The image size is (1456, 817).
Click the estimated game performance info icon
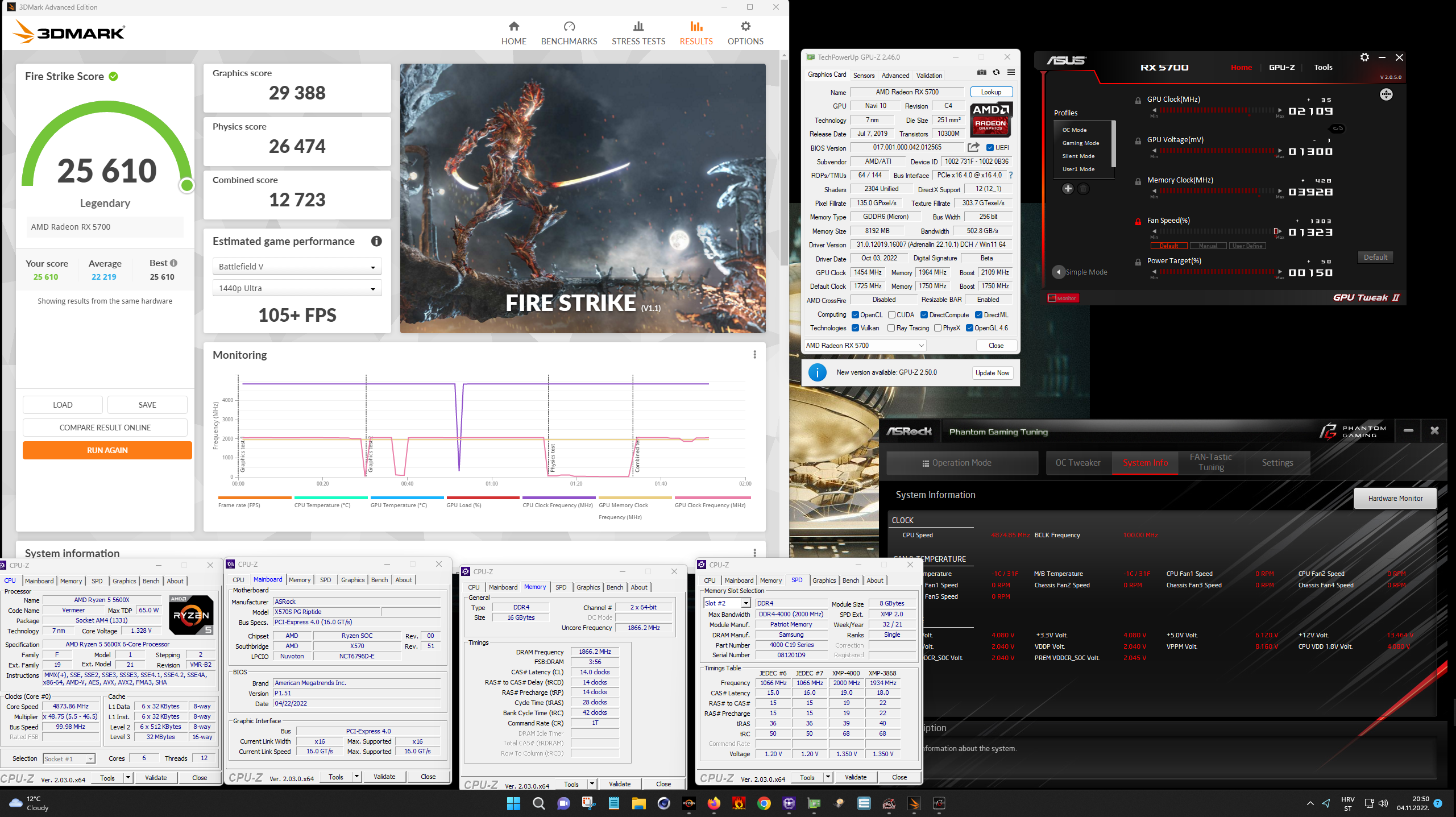coord(376,241)
